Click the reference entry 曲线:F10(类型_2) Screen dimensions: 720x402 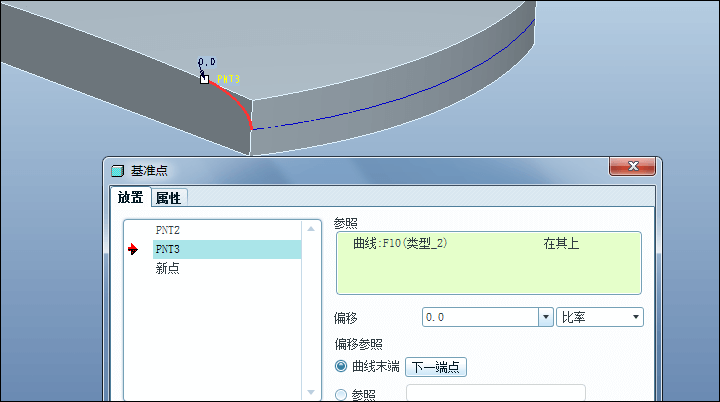click(400, 243)
